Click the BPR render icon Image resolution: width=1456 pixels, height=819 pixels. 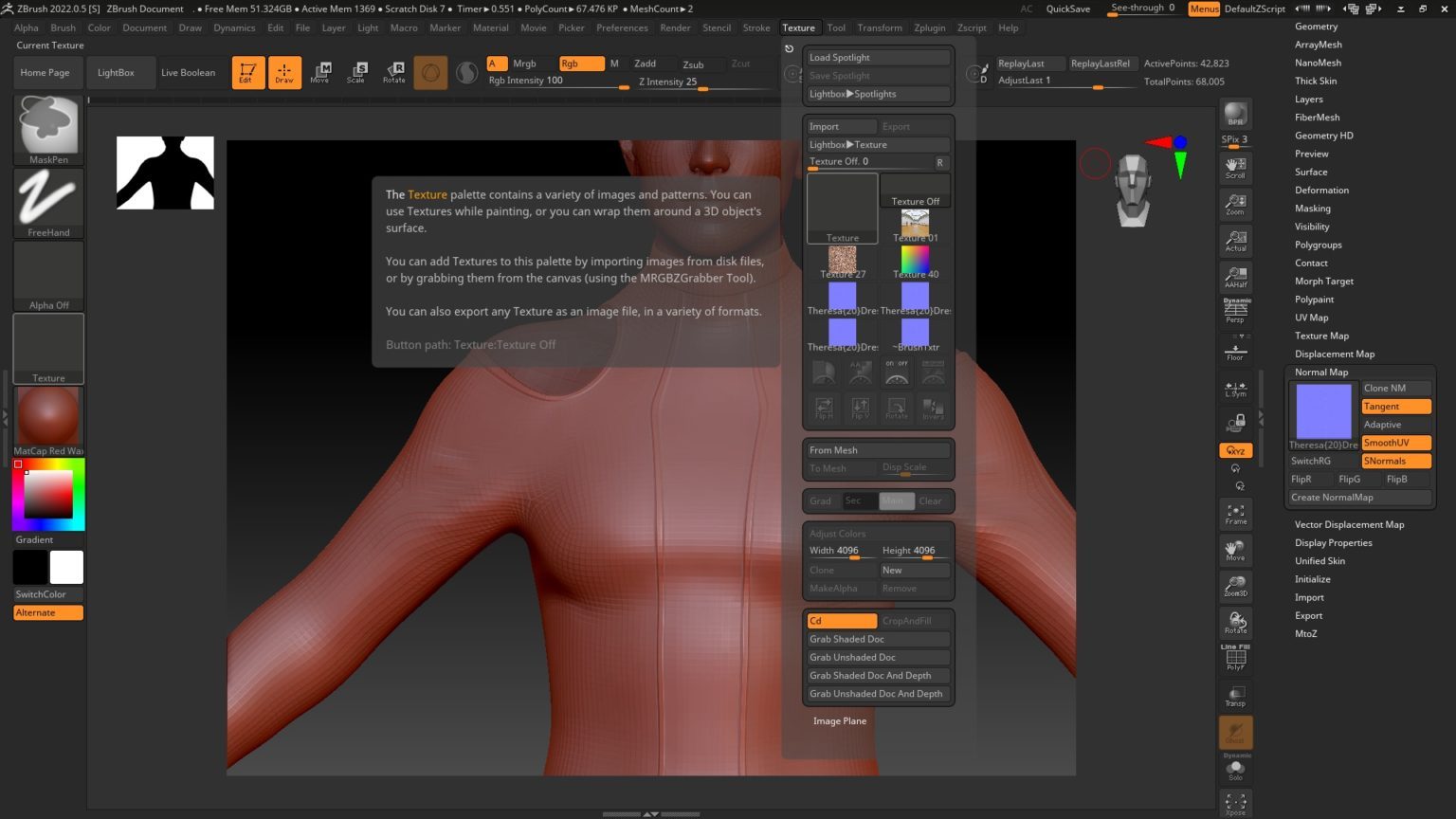point(1235,114)
